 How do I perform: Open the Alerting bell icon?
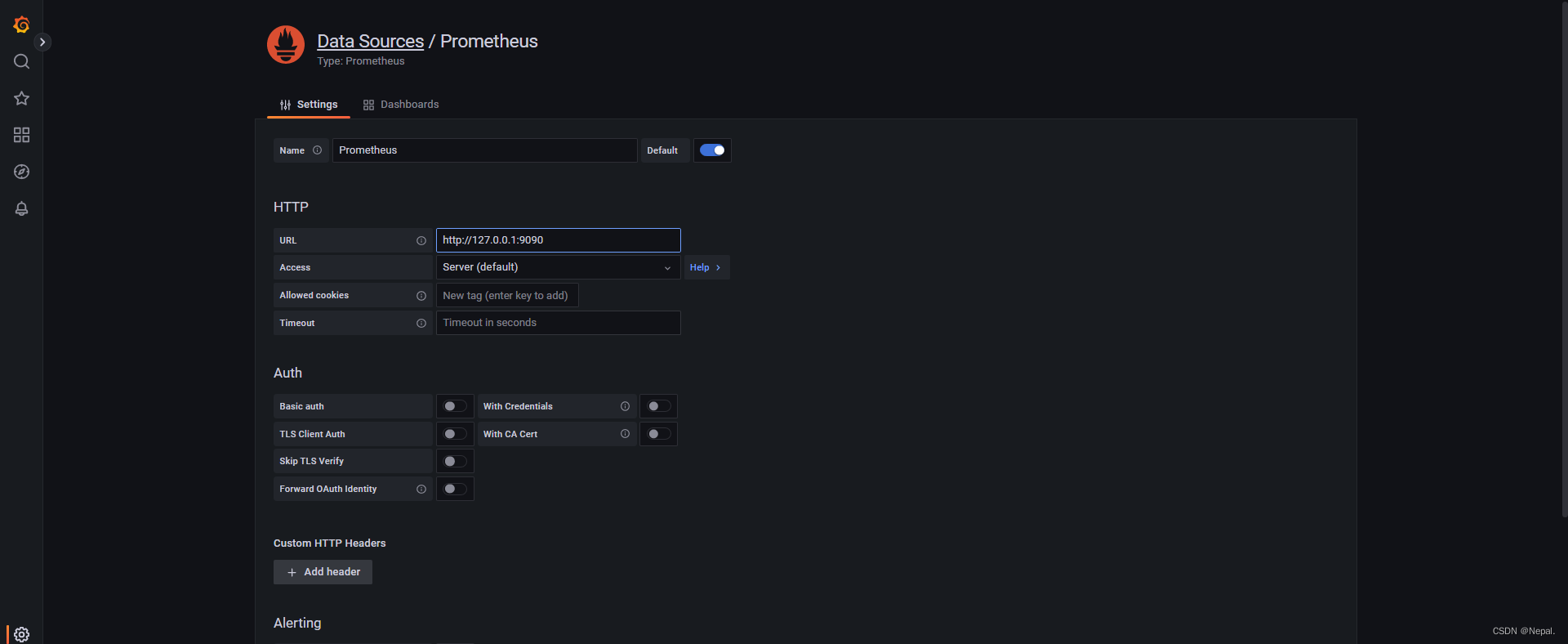(x=21, y=208)
